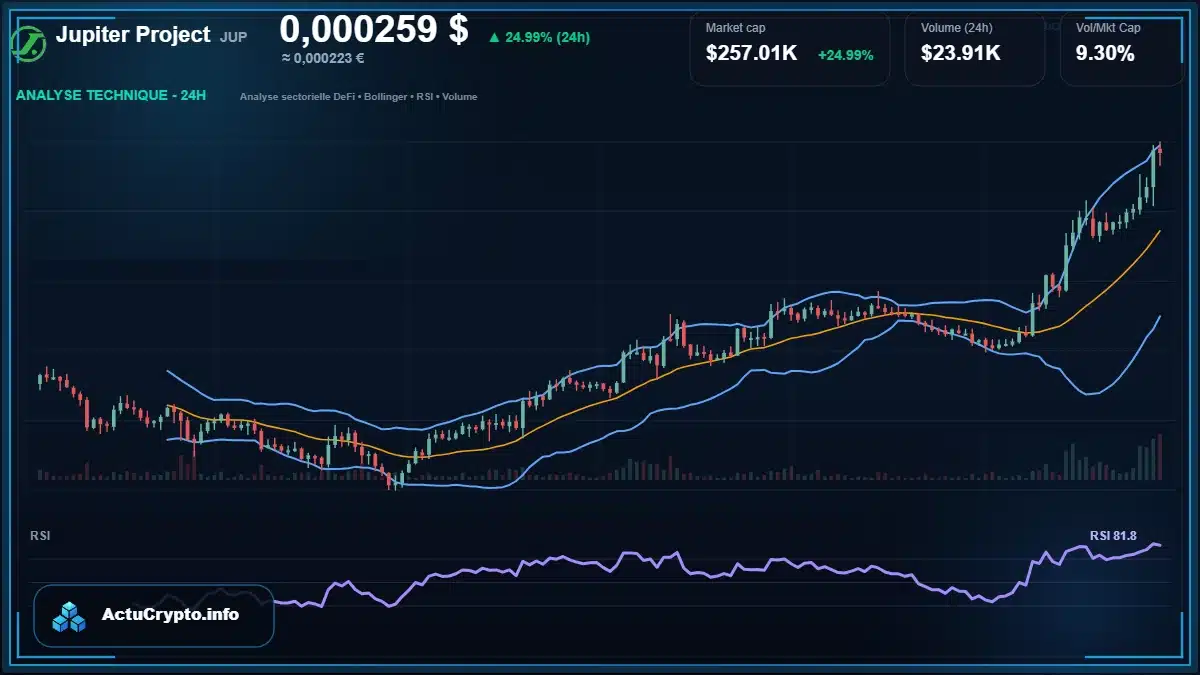Click the Analyse sectorielle DeFi subtitle
Image resolution: width=1200 pixels, height=675 pixels.
[x=359, y=97]
